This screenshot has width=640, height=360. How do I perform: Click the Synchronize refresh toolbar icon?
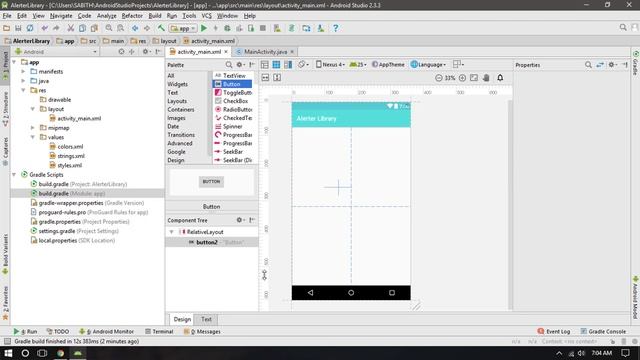tap(30, 28)
